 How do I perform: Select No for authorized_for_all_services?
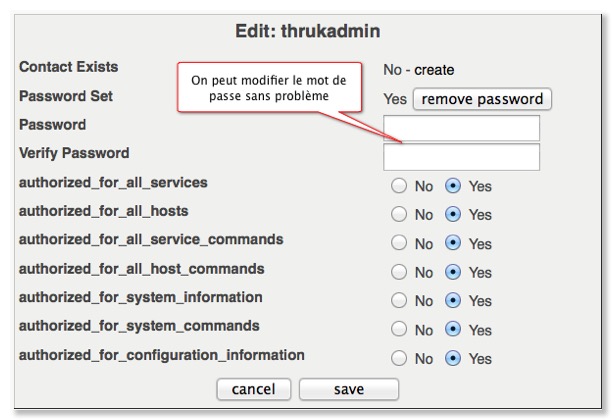pos(398,186)
